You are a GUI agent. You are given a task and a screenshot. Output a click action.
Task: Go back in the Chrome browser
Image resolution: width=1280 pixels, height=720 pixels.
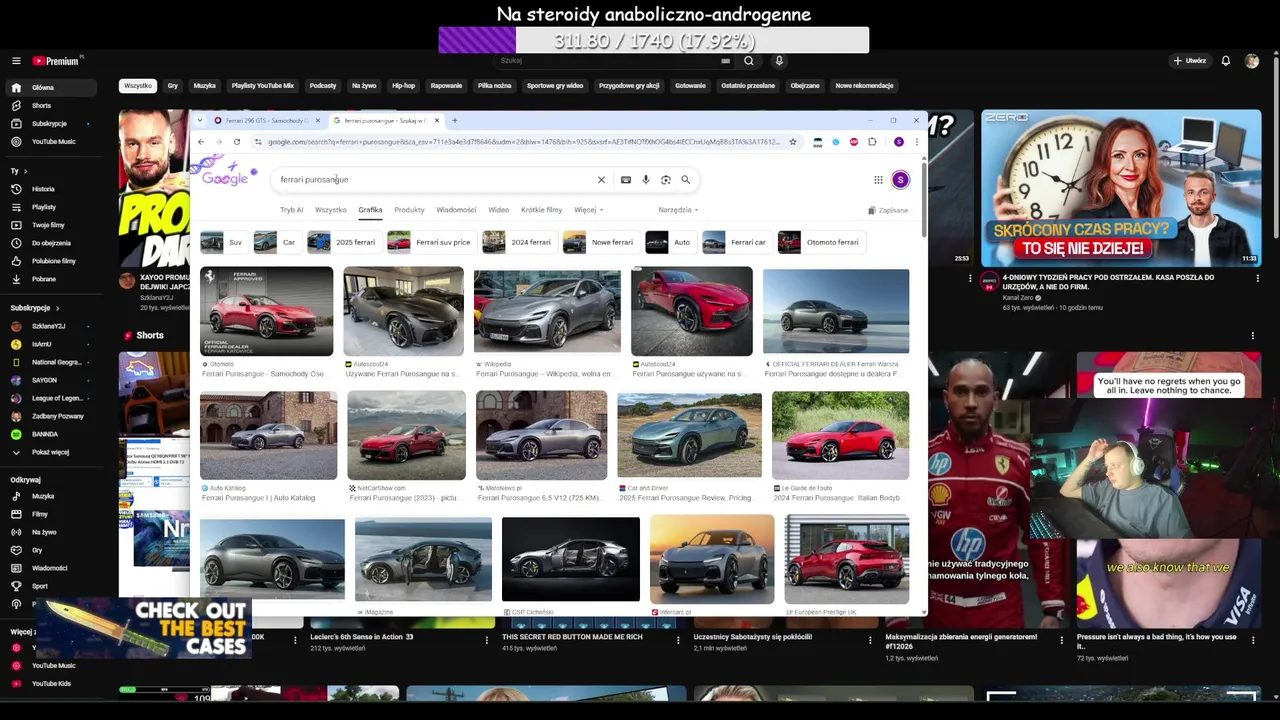200,142
